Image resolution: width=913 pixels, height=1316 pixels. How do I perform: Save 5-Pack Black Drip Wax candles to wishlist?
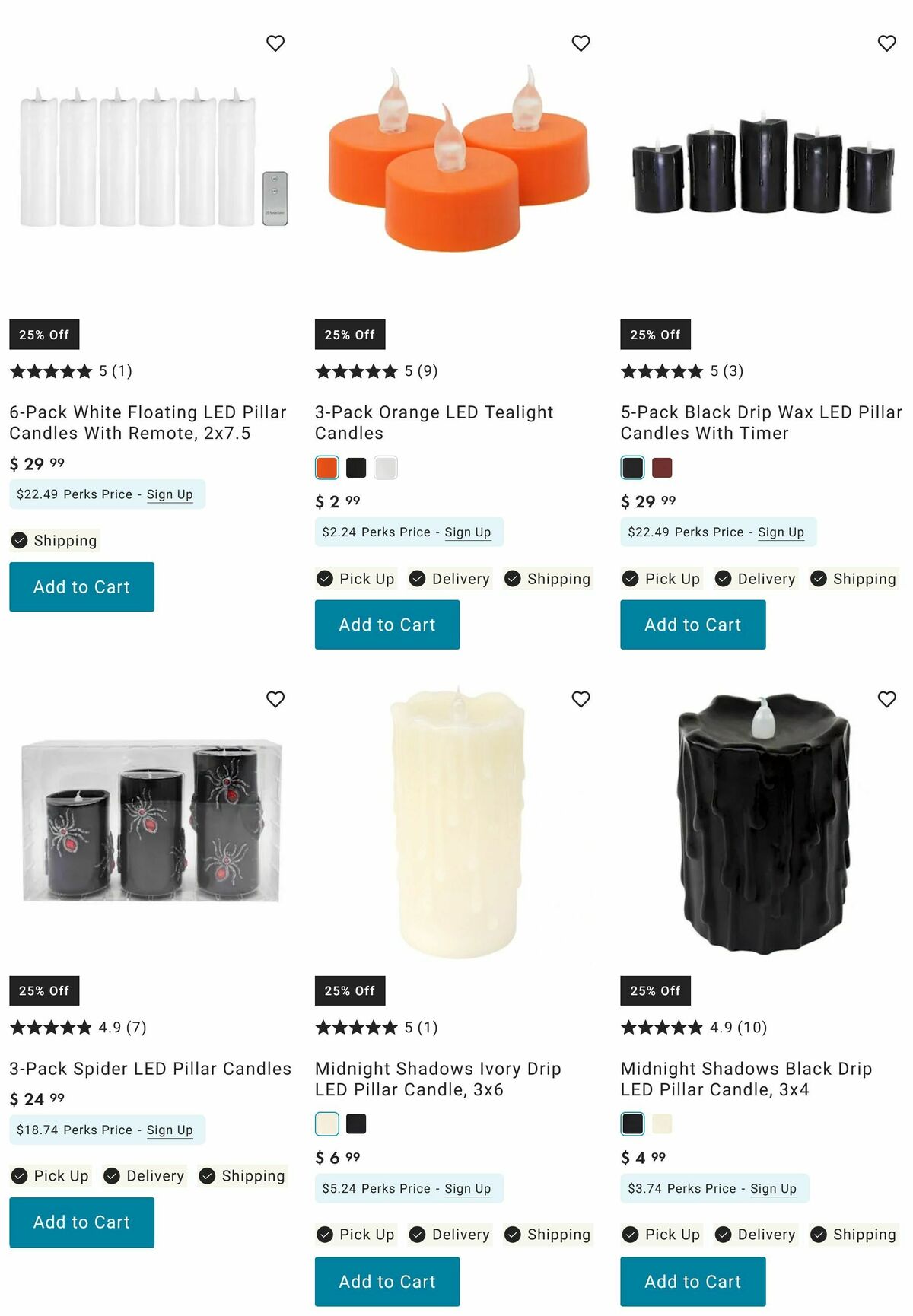pyautogui.click(x=886, y=43)
